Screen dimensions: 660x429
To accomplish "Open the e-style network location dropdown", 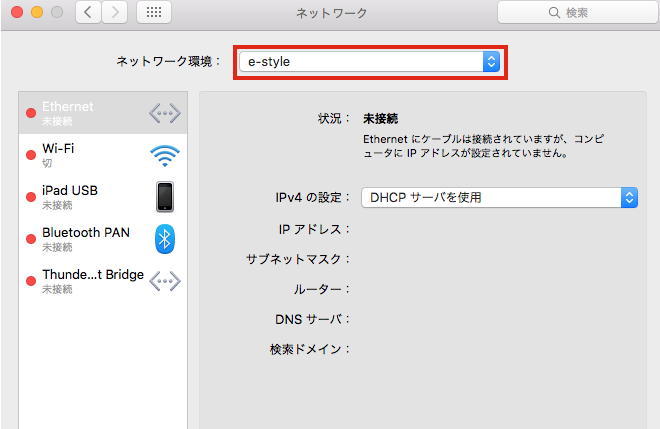I will click(x=370, y=61).
